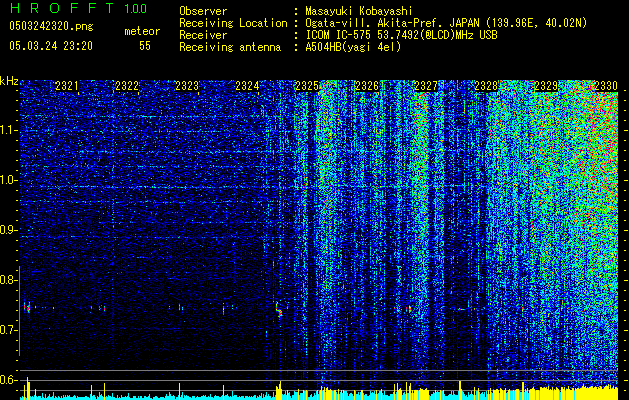Click the 0.8 kHz axis label
This screenshot has width=629, height=400.
point(8,280)
